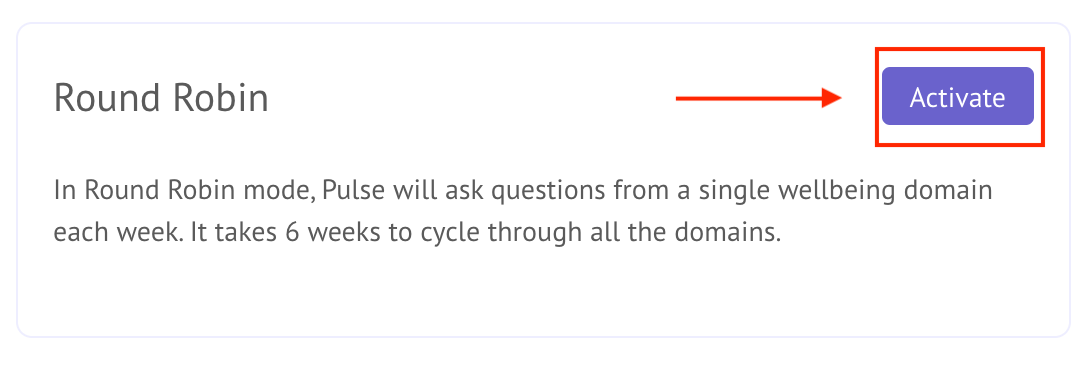
Task: Click the Round Robin mode description paragraph
Action: tap(523, 212)
